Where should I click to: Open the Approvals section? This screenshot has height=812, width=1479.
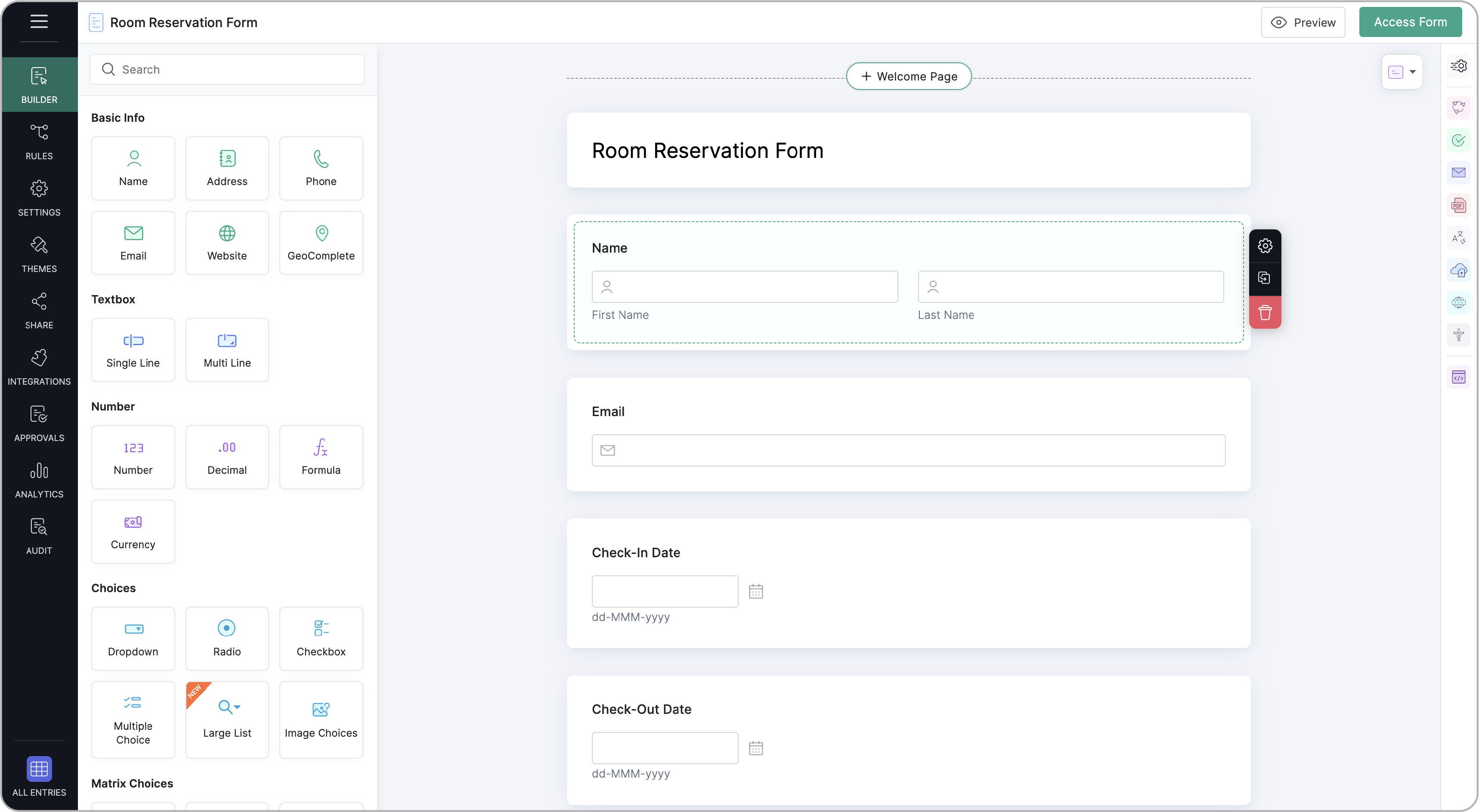point(39,423)
